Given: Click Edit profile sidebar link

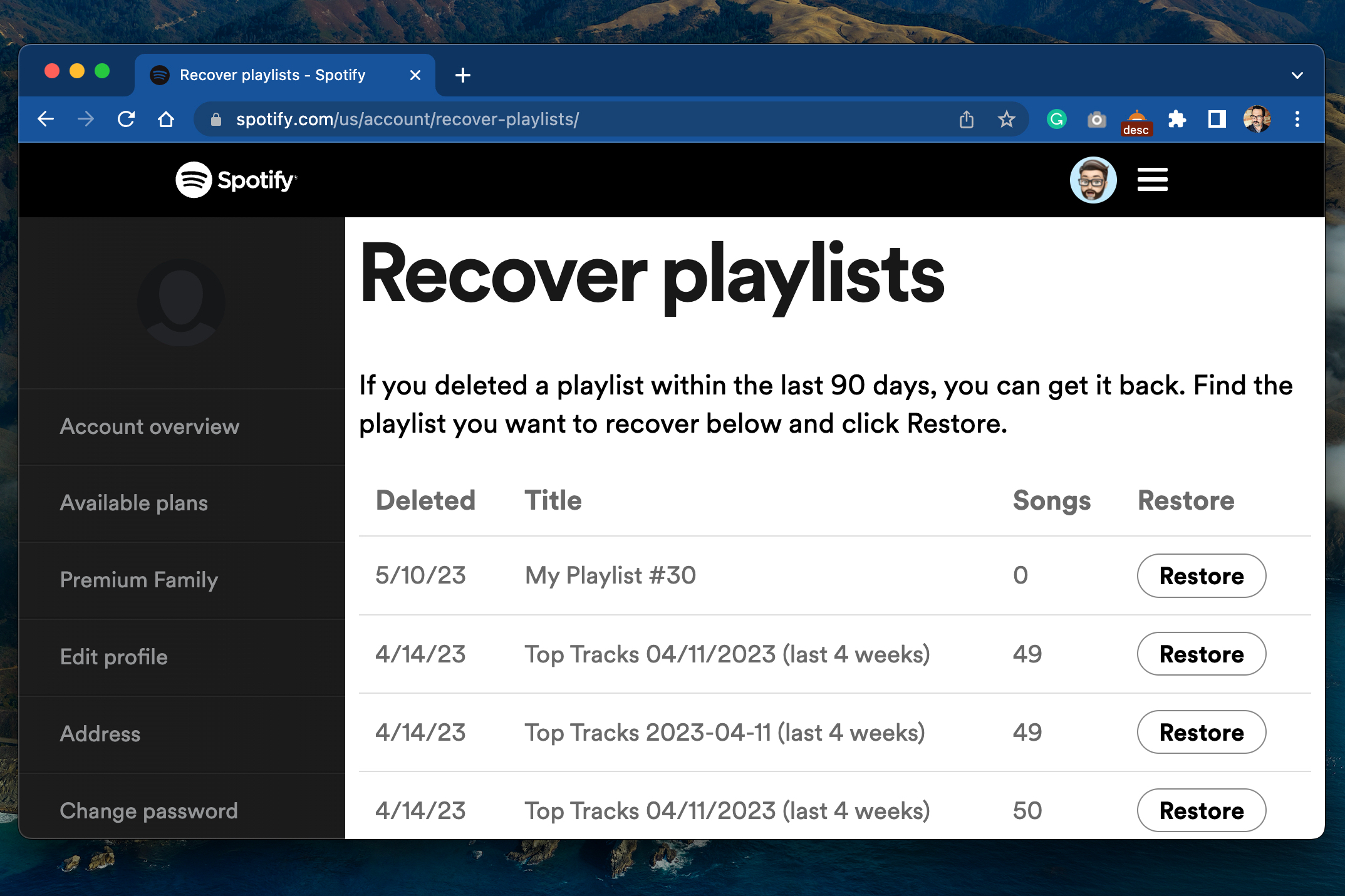Looking at the screenshot, I should (x=112, y=657).
